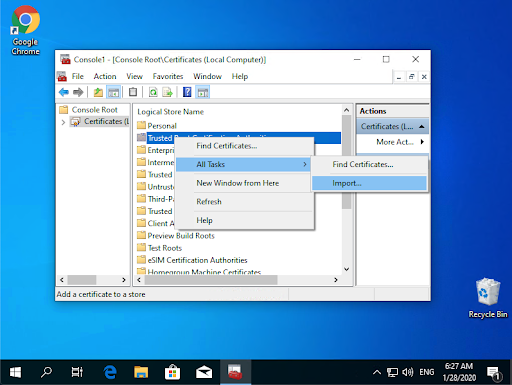Open the Recycle Bin desktop icon

[488, 298]
